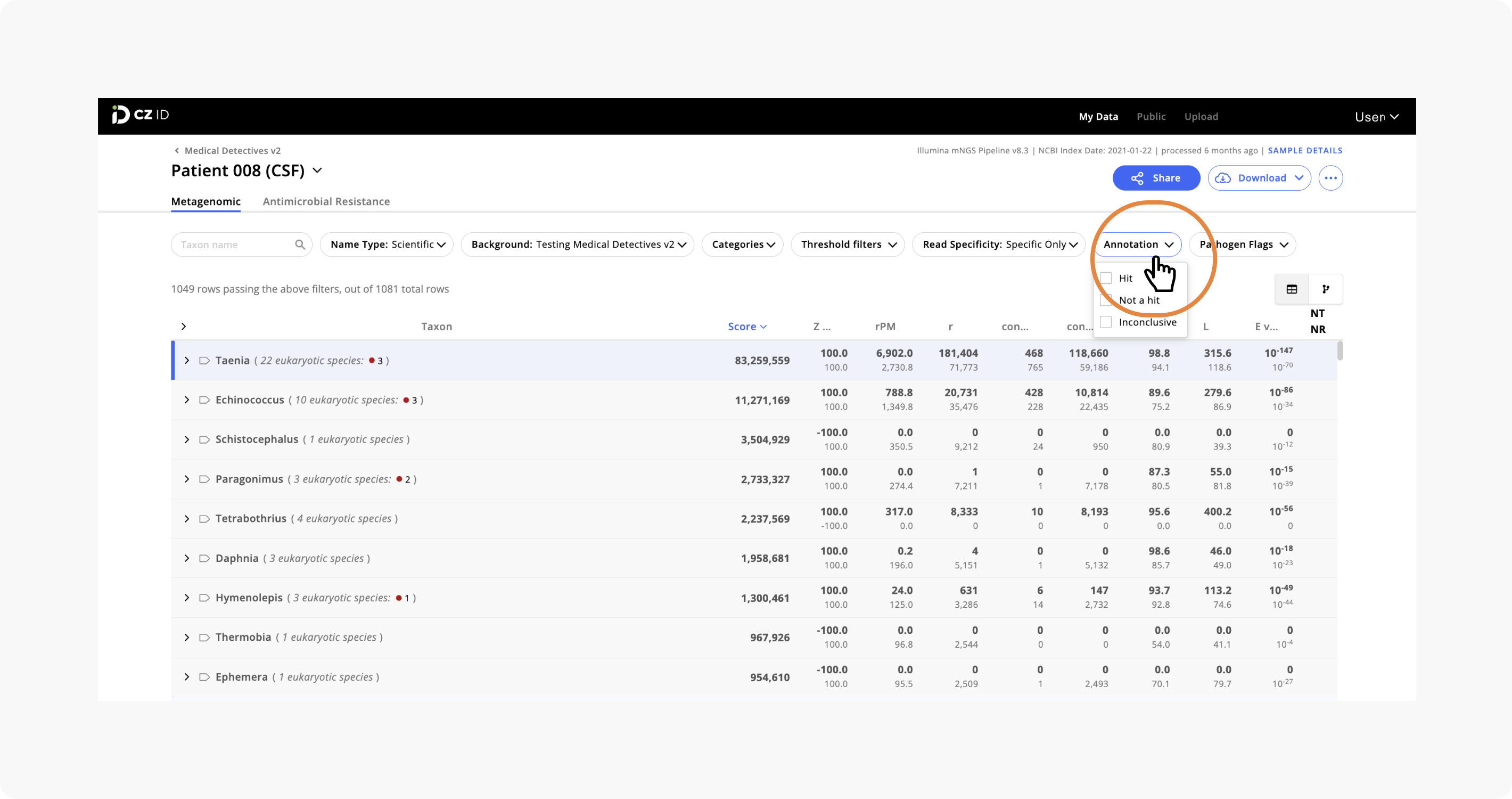Open the three-dots more options menu

pos(1330,178)
